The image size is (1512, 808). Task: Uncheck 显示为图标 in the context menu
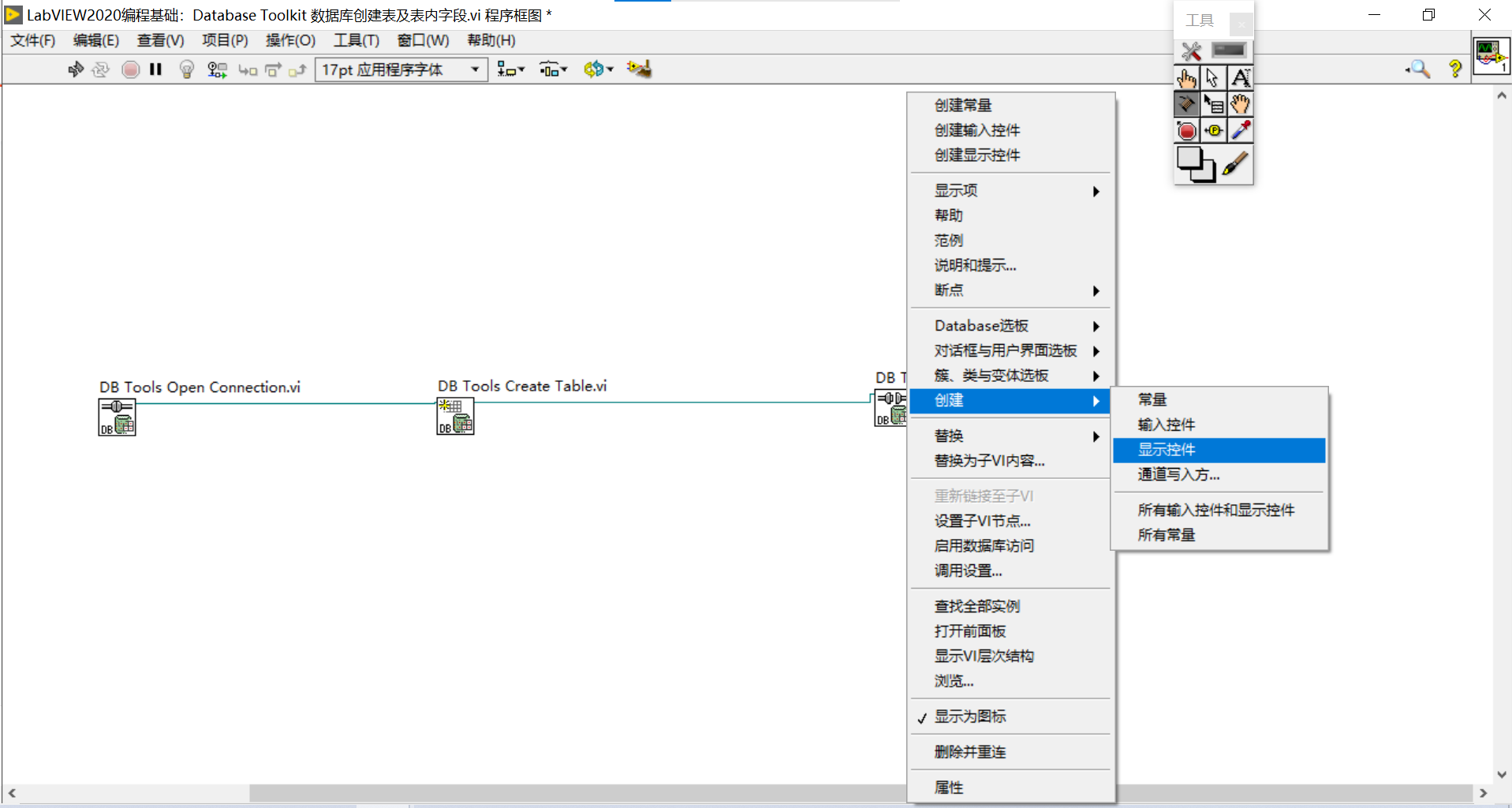972,716
